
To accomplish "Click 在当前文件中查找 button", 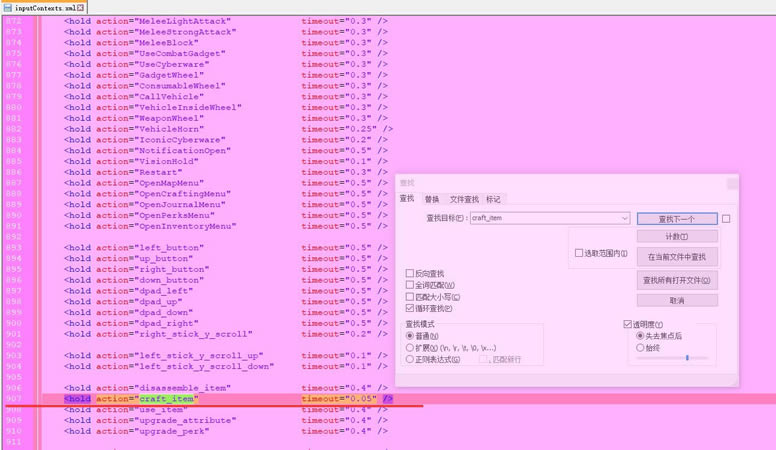I will pos(677,257).
